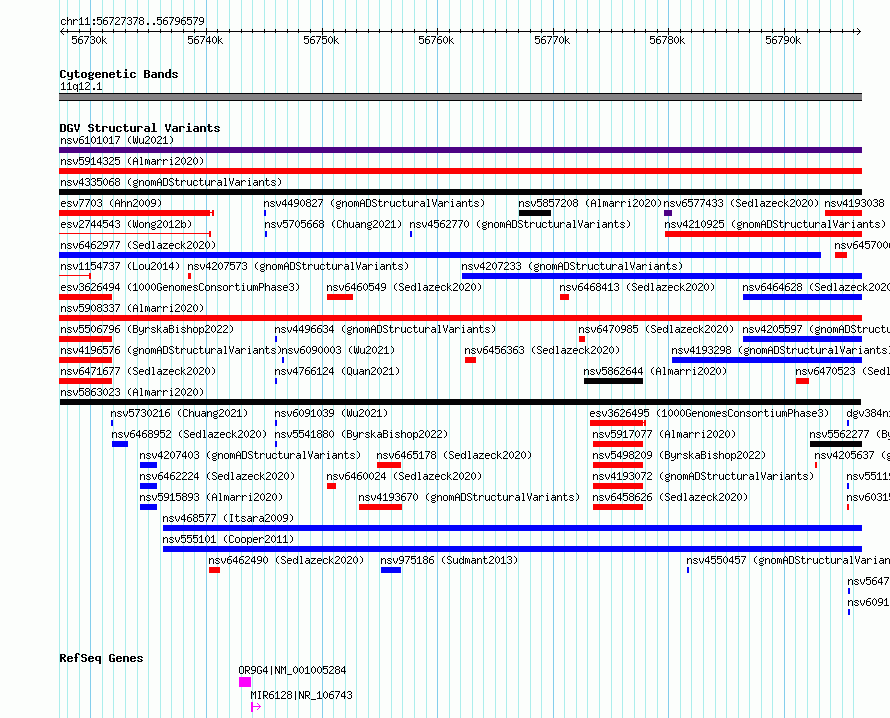Select nsv6460549 (Sedlazeck2020) label
The image size is (890, 718).
click(x=404, y=287)
